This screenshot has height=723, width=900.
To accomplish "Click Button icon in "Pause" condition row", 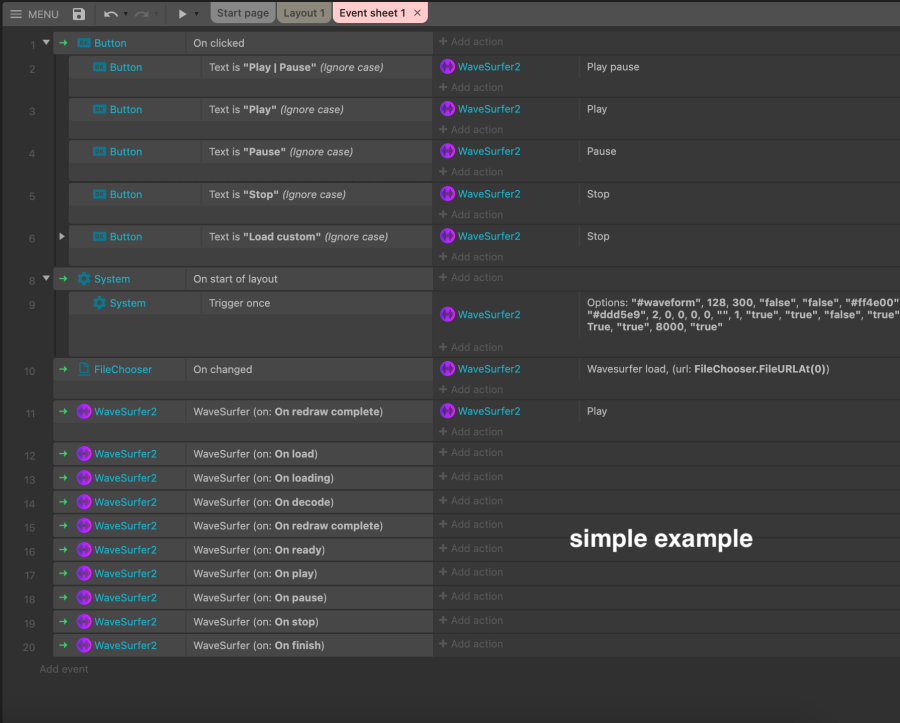I will (x=99, y=151).
